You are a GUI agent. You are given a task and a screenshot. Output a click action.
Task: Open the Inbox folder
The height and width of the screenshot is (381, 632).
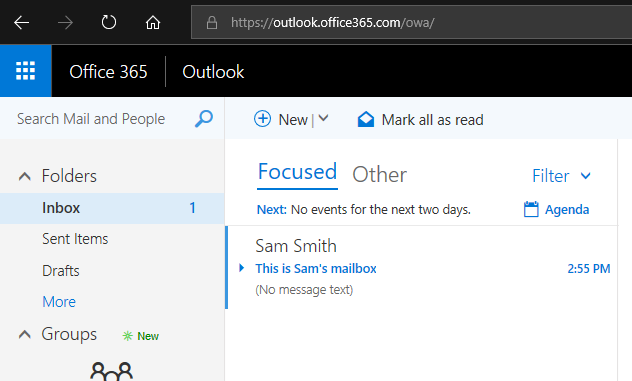click(112, 208)
